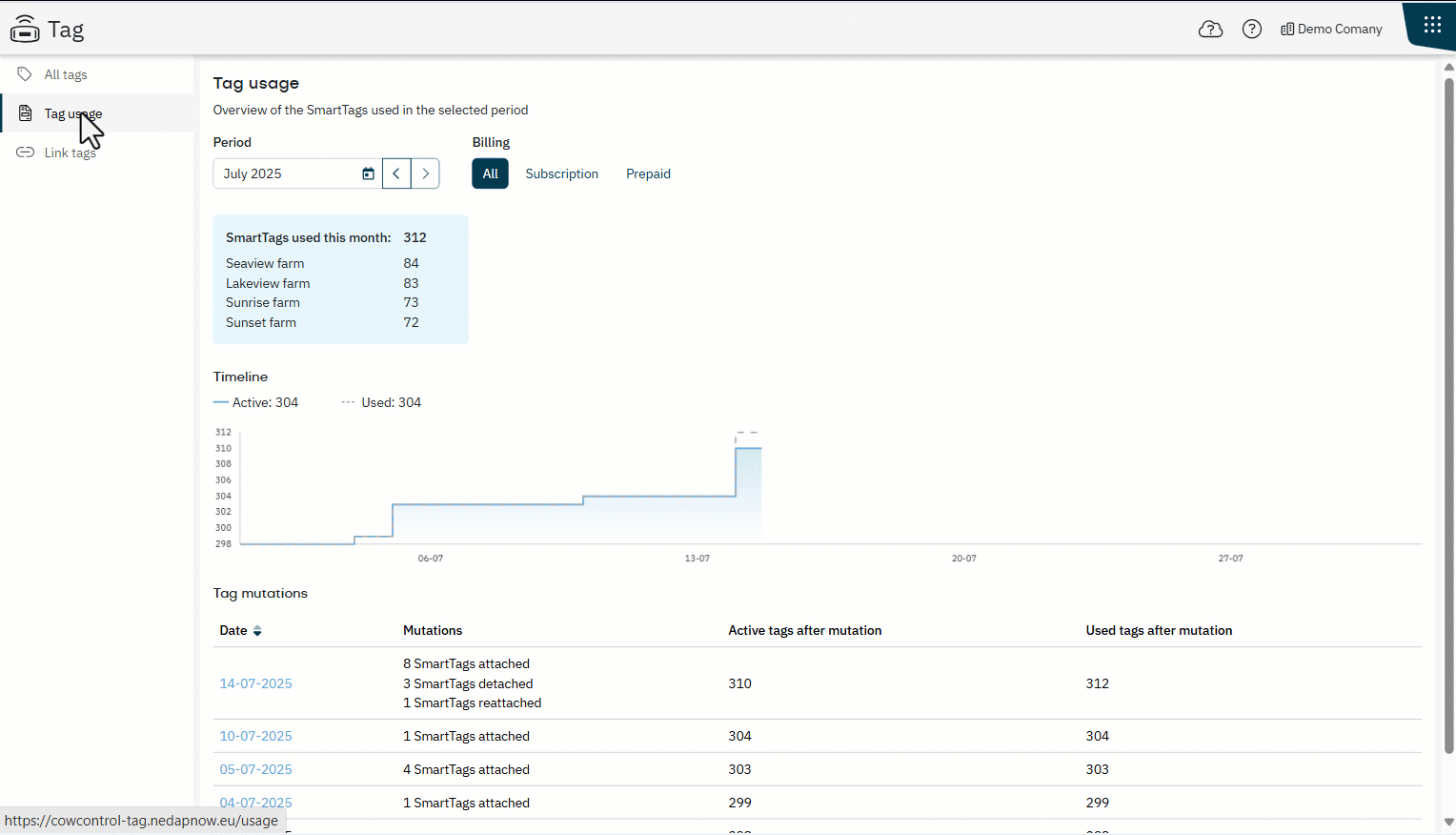This screenshot has width=1456, height=835.
Task: Open the cloud status icon
Action: (x=1210, y=30)
